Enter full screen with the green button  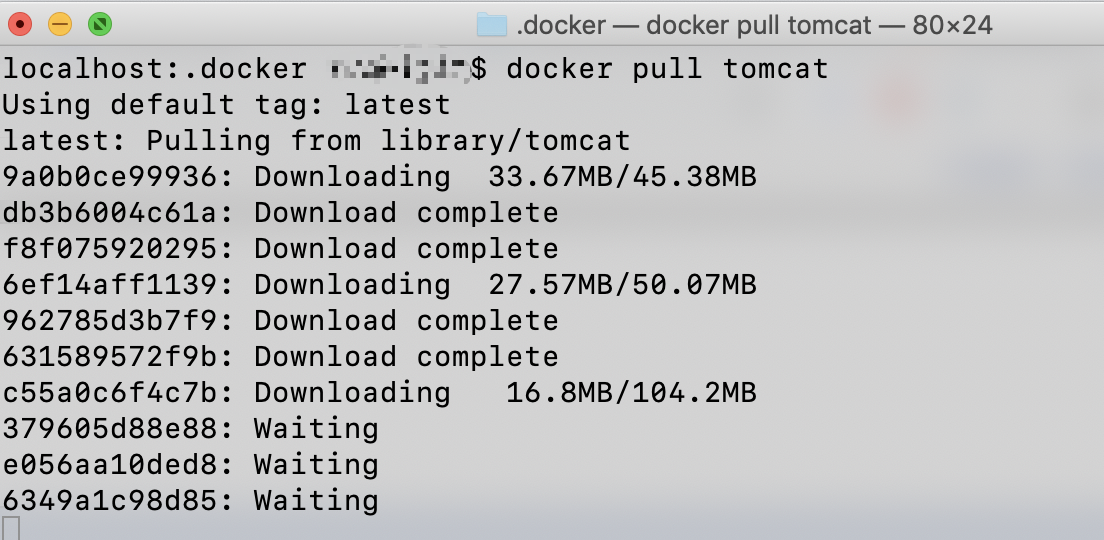pyautogui.click(x=100, y=24)
